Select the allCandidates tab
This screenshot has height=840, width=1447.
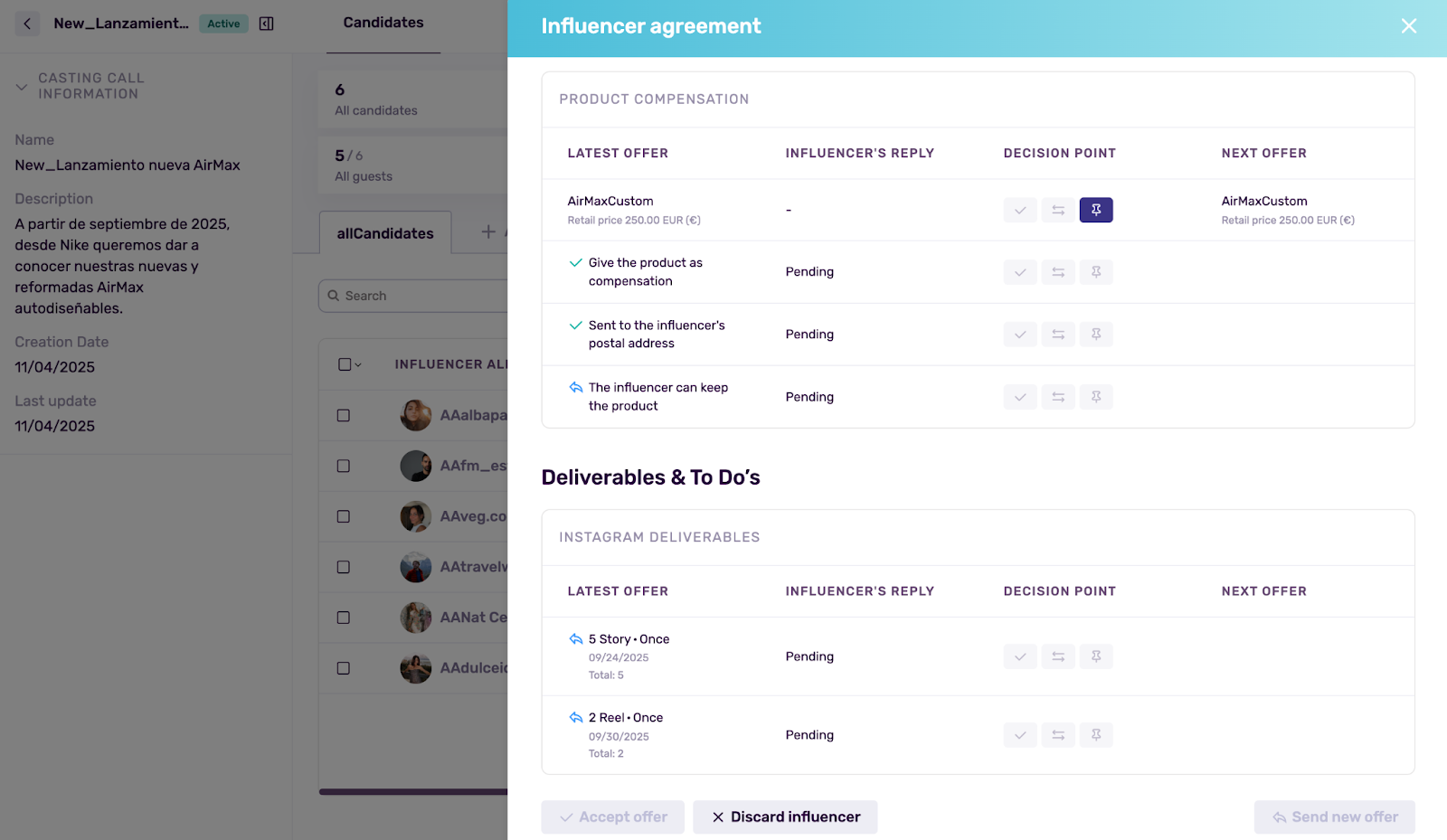pyautogui.click(x=385, y=233)
